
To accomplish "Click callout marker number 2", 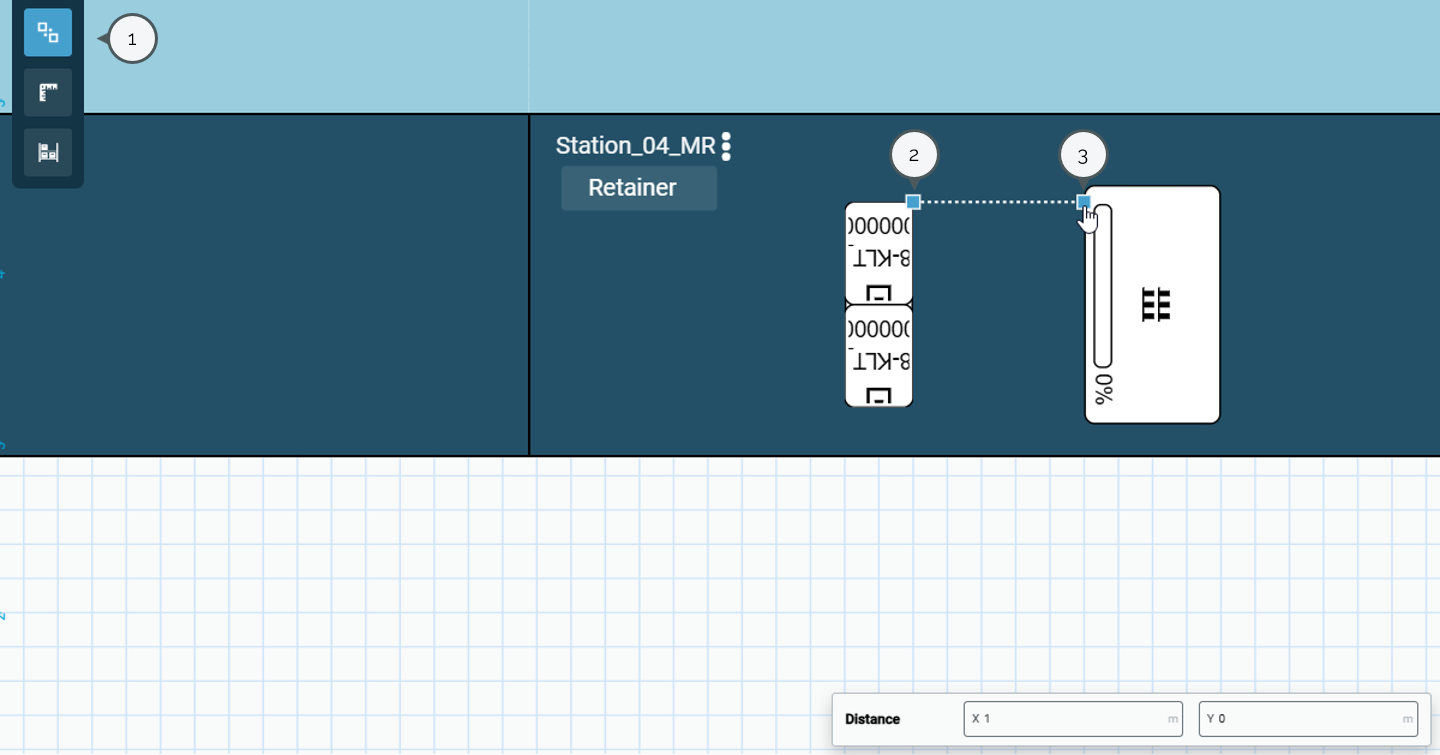I will pyautogui.click(x=914, y=155).
